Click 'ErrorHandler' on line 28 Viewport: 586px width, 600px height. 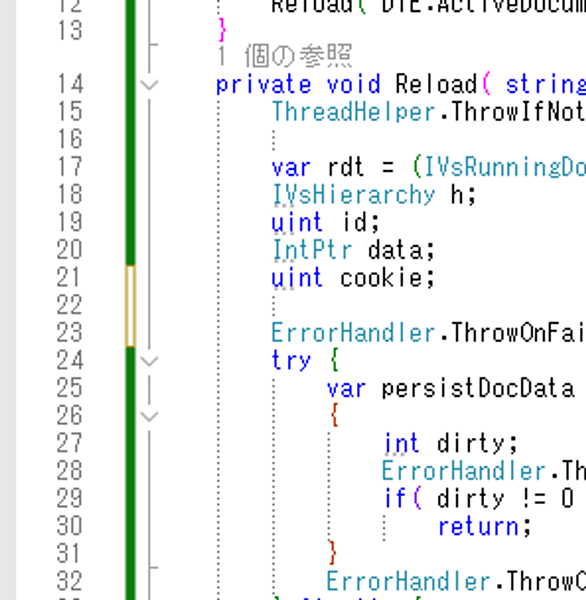tap(464, 471)
